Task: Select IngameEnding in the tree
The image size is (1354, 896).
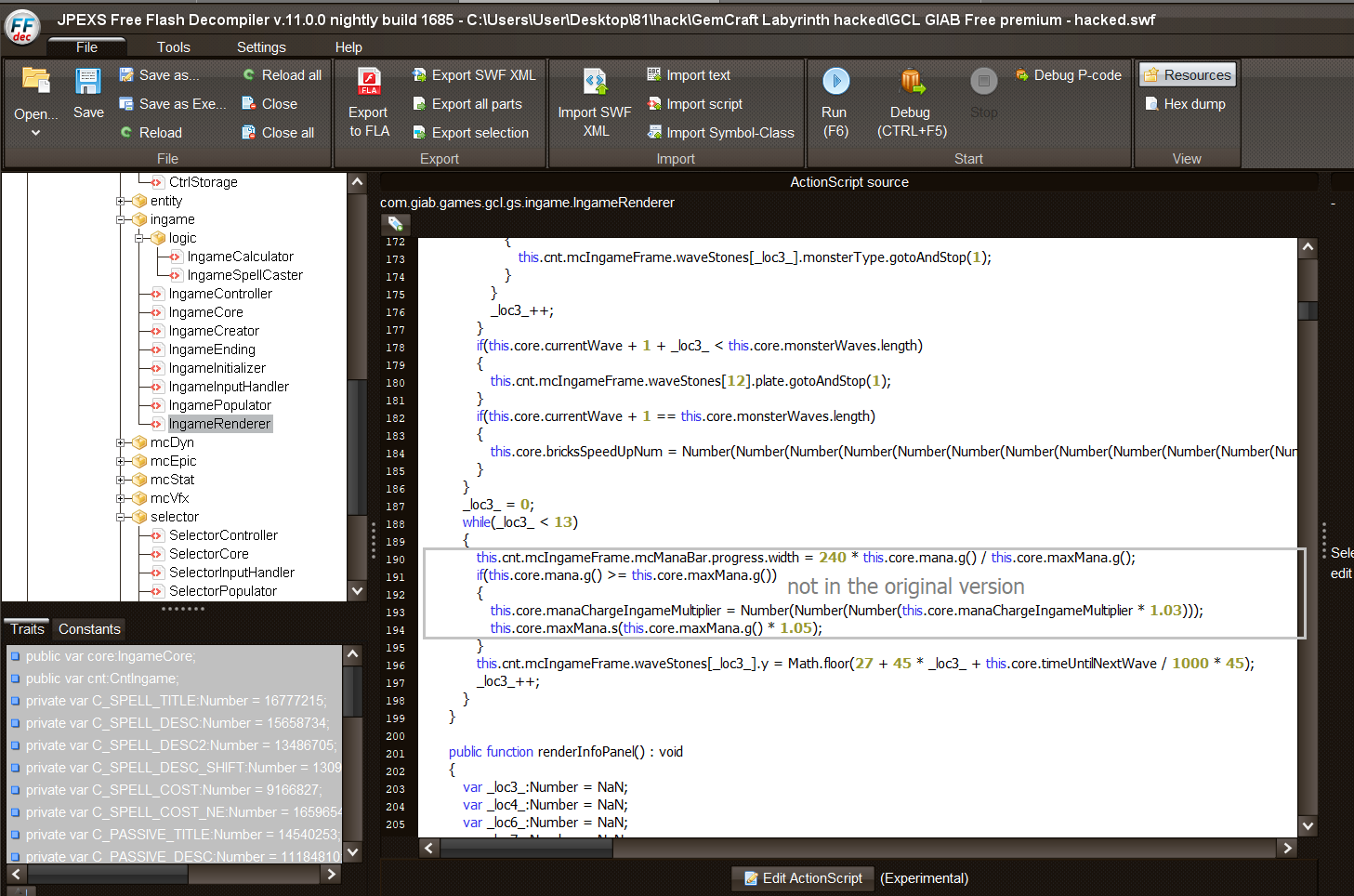Action: 212,349
